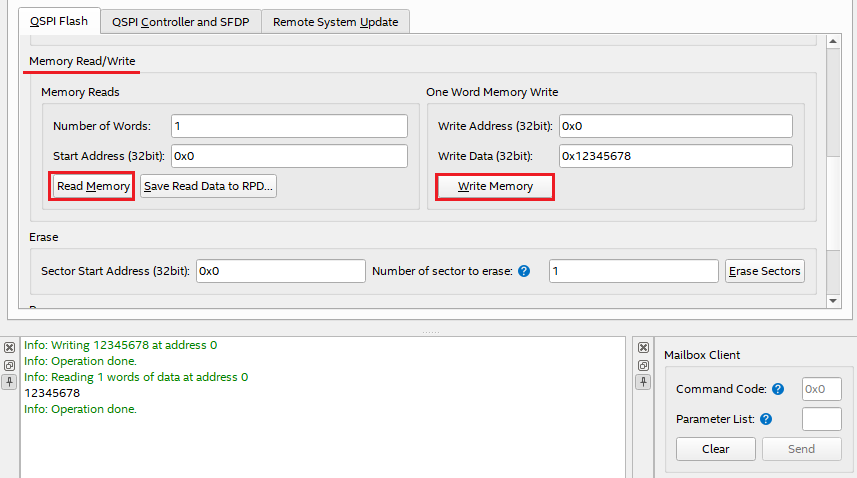This screenshot has height=478, width=857.
Task: Focus the Write Data (32bit) field
Action: pos(674,156)
